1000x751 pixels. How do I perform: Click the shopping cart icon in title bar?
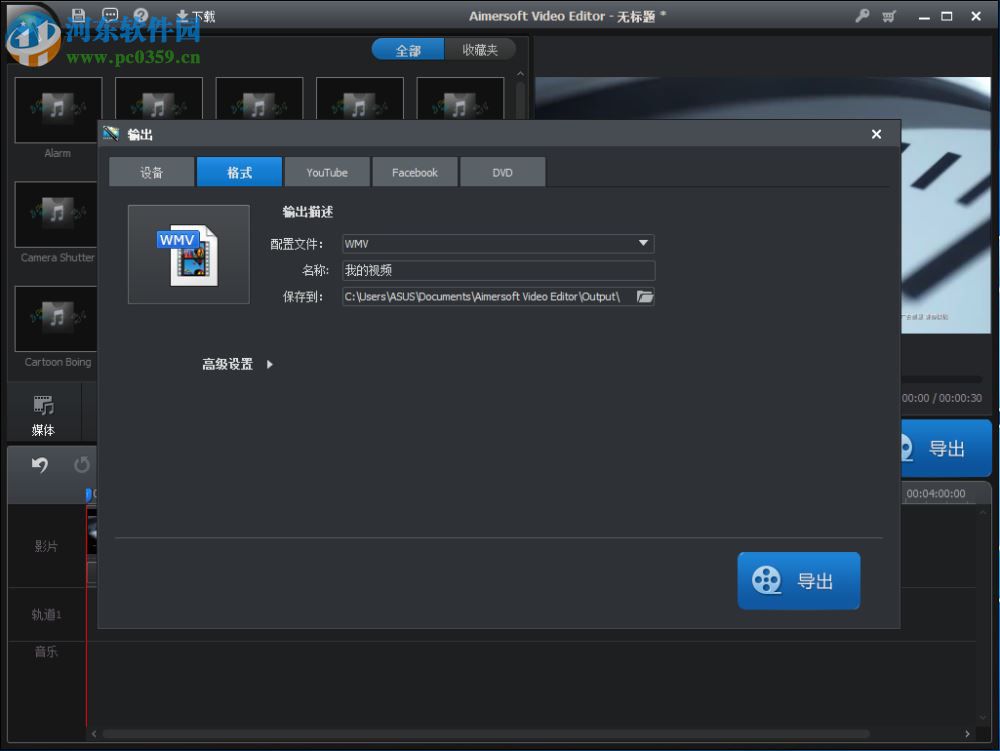(x=888, y=16)
